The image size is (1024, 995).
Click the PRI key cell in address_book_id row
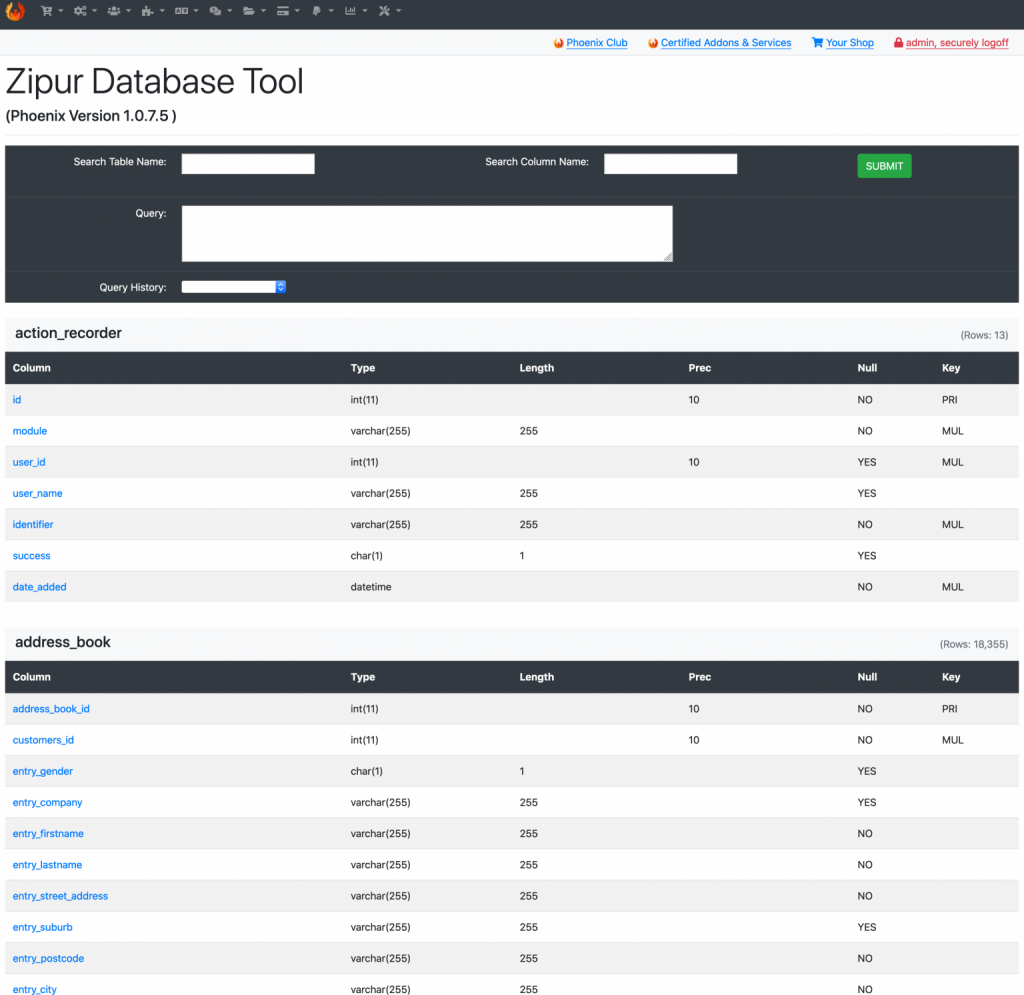click(950, 708)
